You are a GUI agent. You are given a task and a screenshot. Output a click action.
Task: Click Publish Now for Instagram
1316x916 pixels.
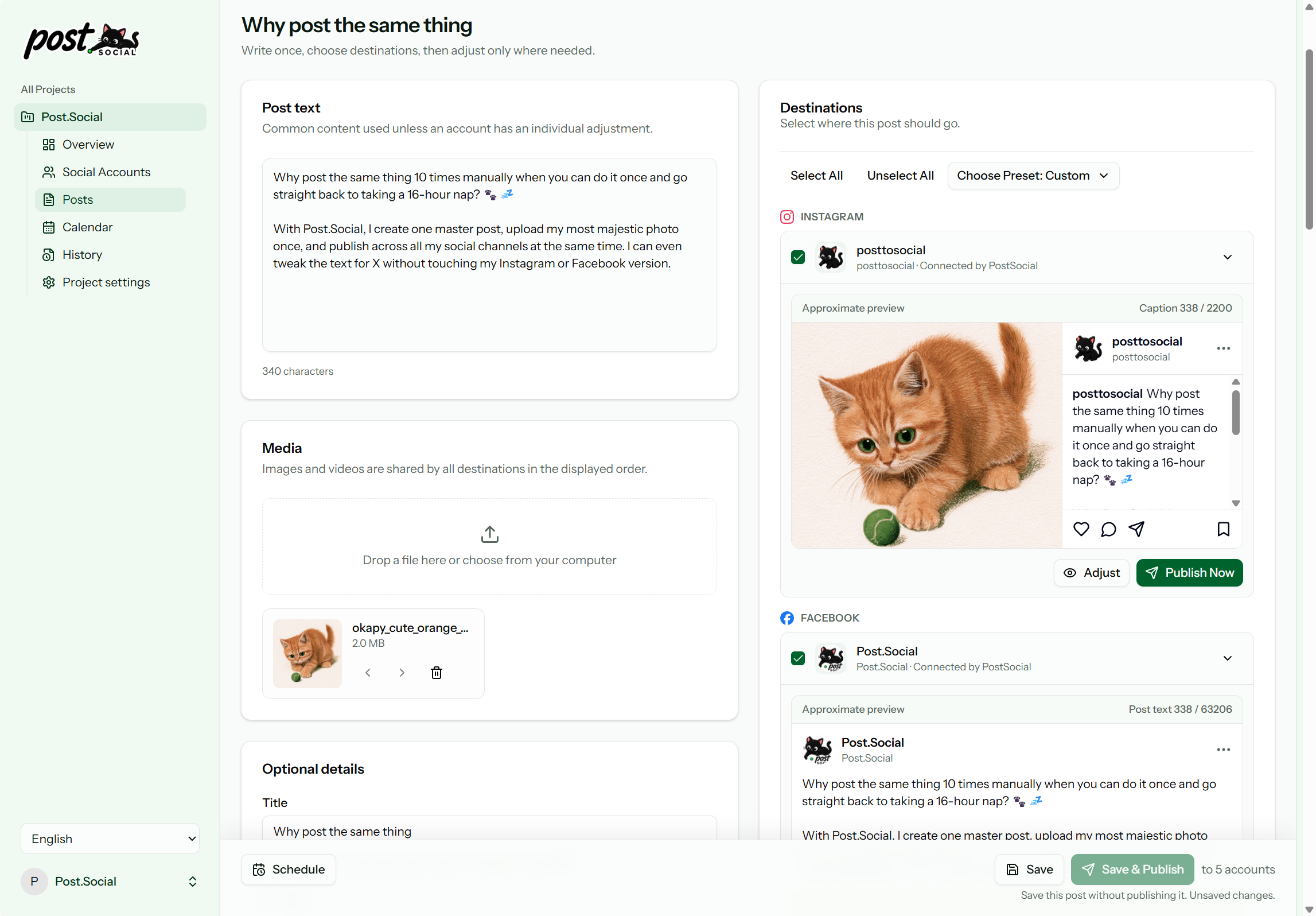click(1189, 573)
